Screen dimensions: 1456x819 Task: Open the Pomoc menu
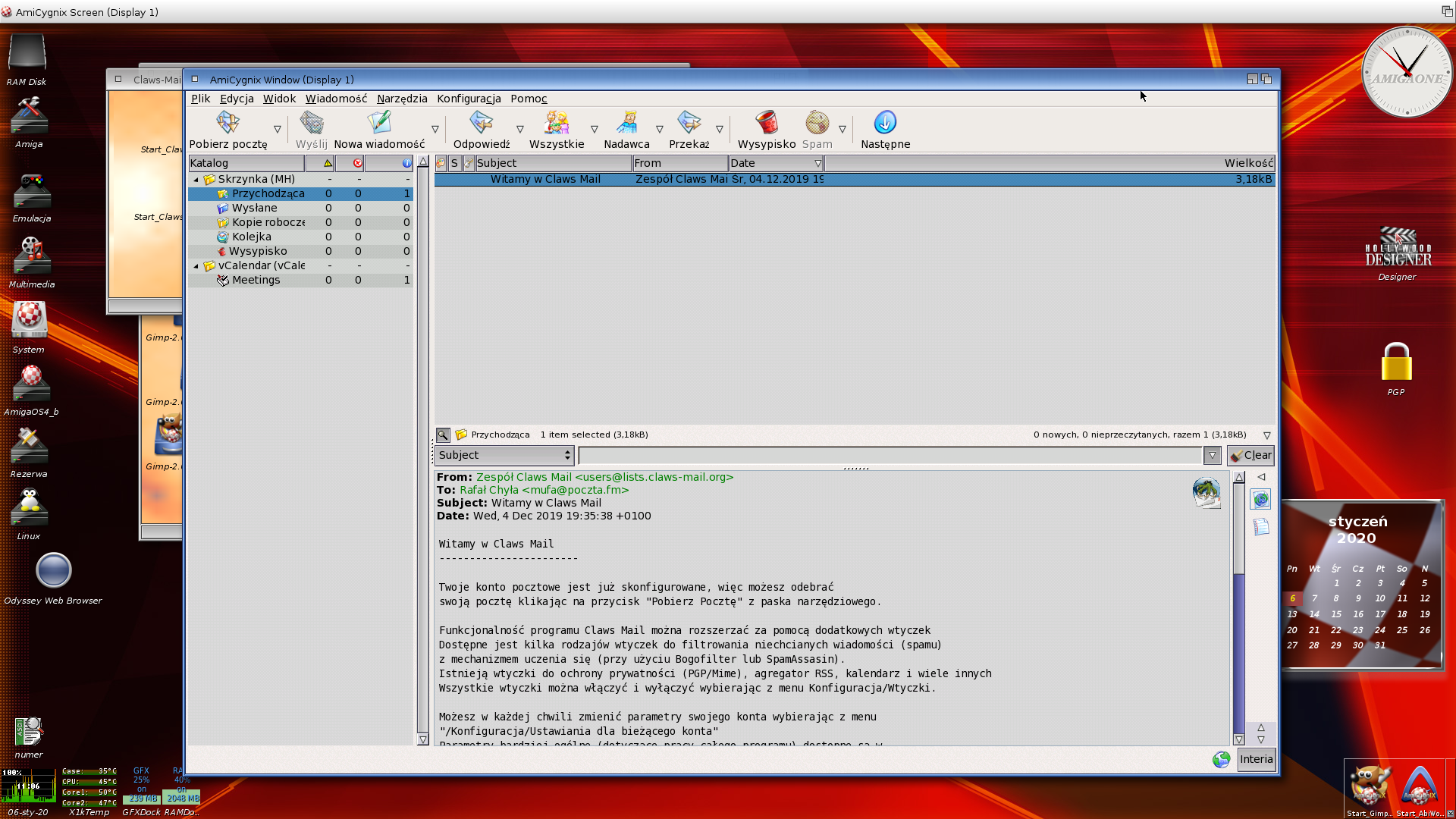click(529, 99)
